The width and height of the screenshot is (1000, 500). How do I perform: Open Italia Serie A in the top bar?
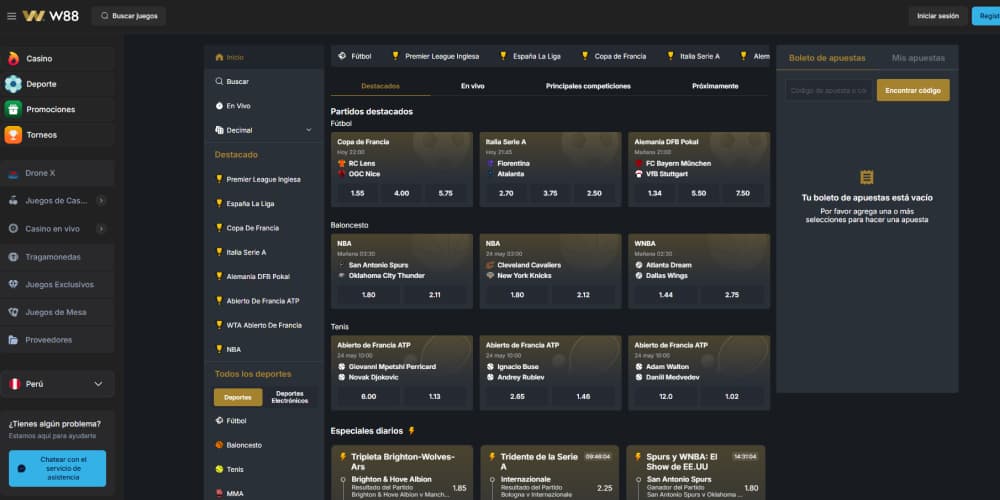point(693,56)
